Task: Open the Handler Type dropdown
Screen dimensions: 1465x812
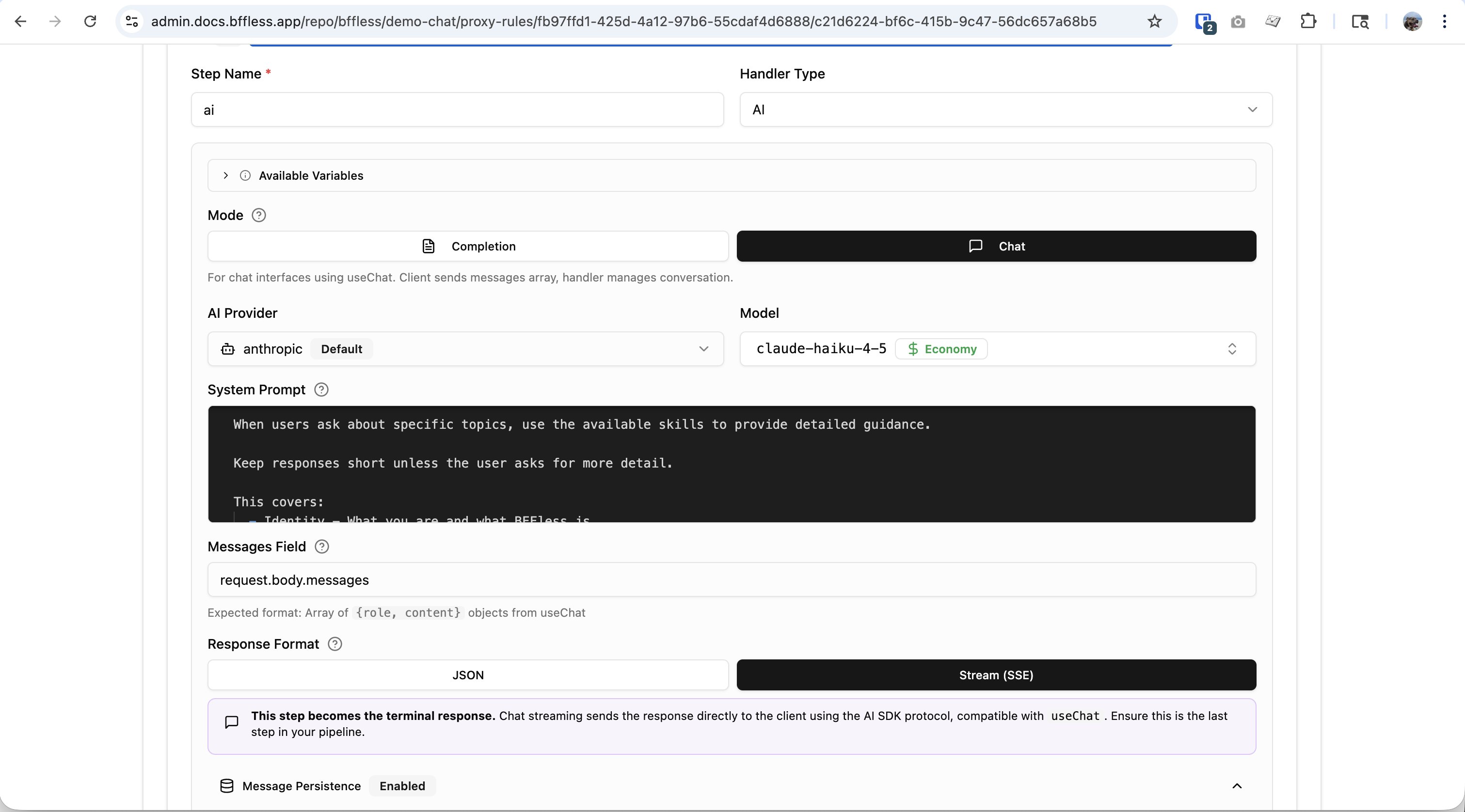Action: 1005,109
